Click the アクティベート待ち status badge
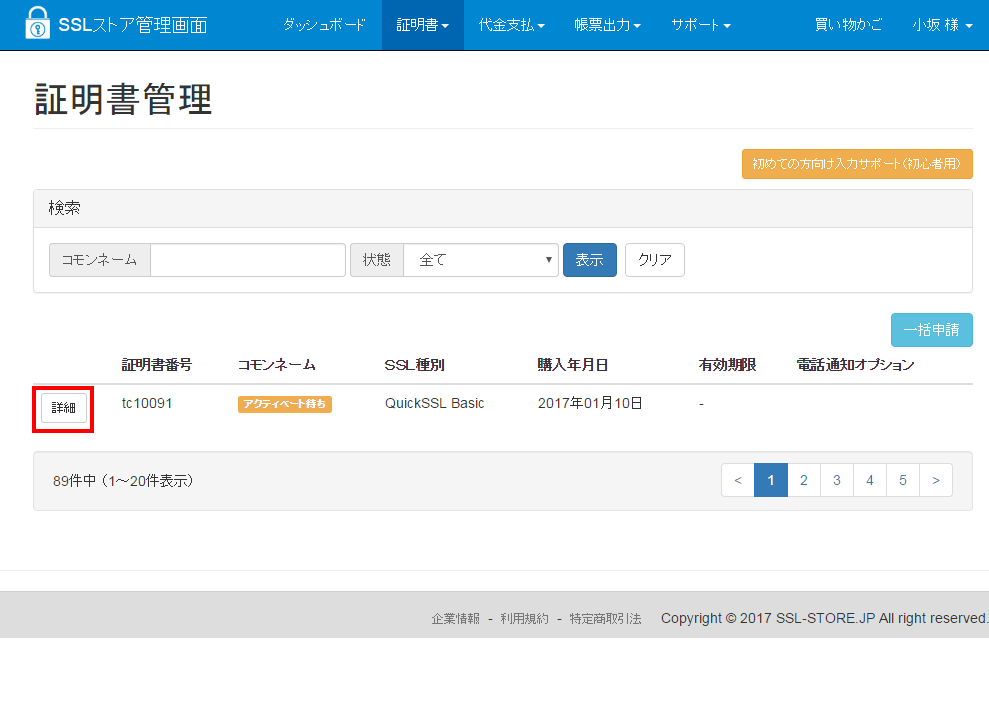 click(x=284, y=404)
